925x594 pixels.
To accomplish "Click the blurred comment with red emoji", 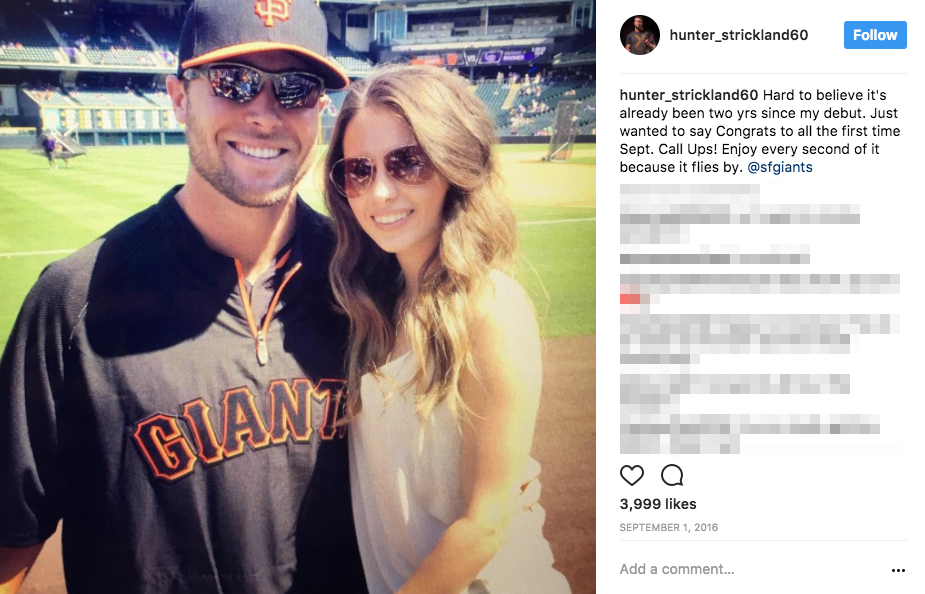I will 759,289.
